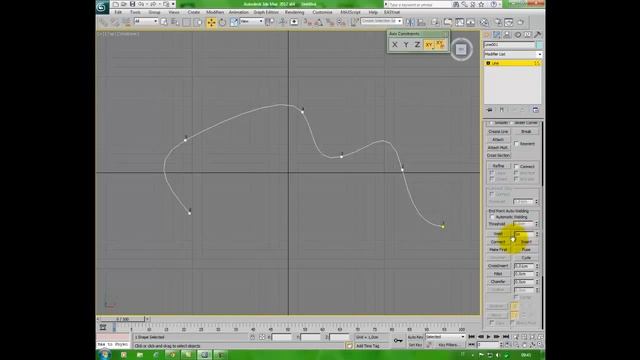
Task: Click Go to End playback button
Action: coord(506,337)
